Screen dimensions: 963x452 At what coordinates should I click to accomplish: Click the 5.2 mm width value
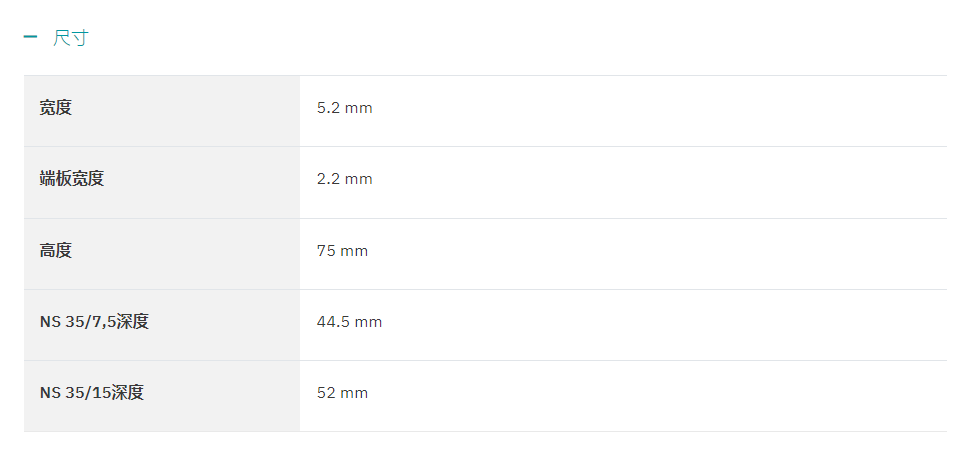[x=345, y=109]
